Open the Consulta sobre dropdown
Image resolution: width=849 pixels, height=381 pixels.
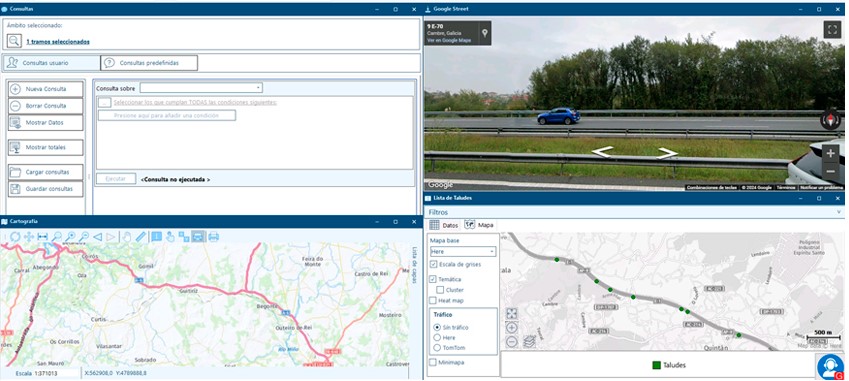(201, 88)
